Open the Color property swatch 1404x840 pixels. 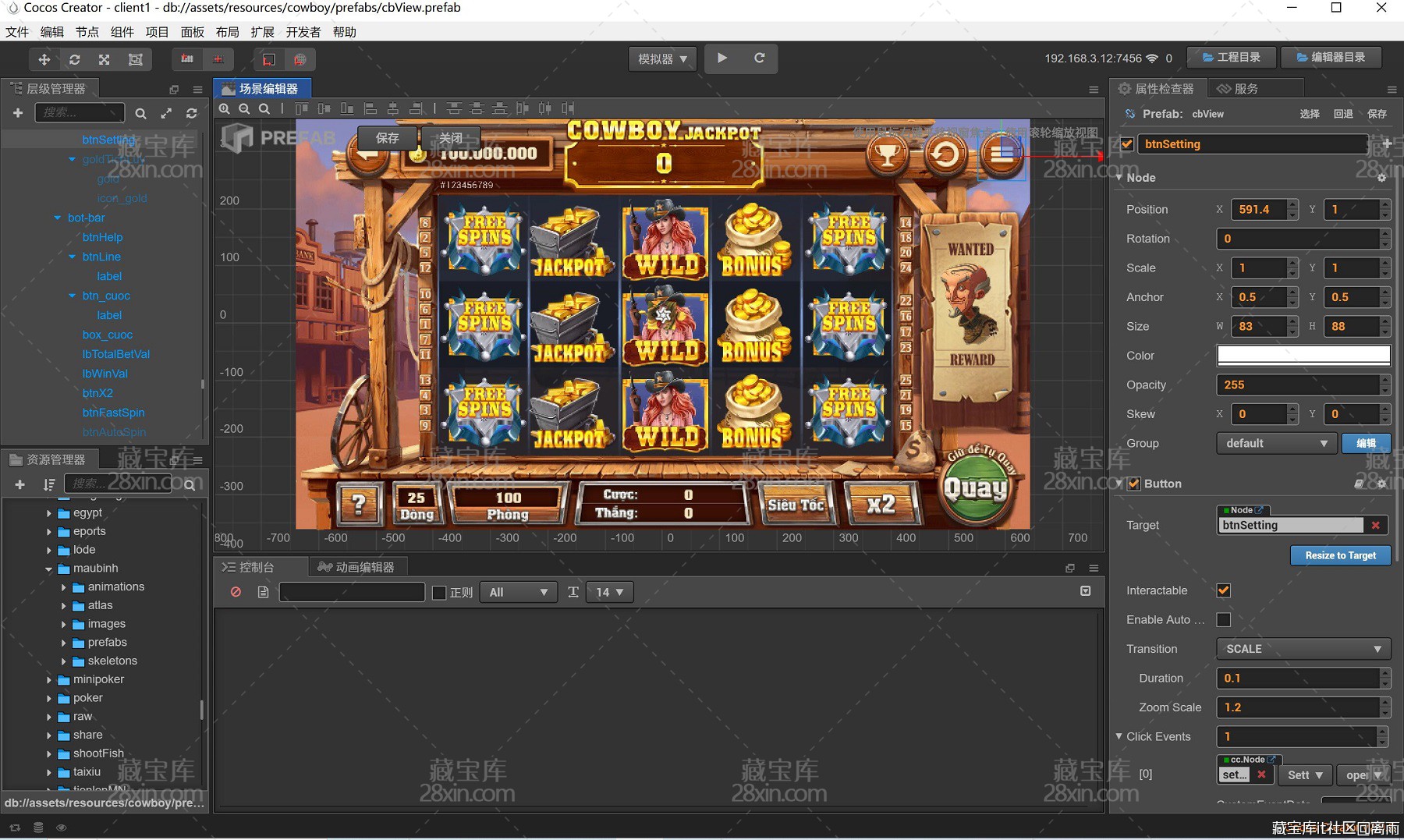[1303, 356]
